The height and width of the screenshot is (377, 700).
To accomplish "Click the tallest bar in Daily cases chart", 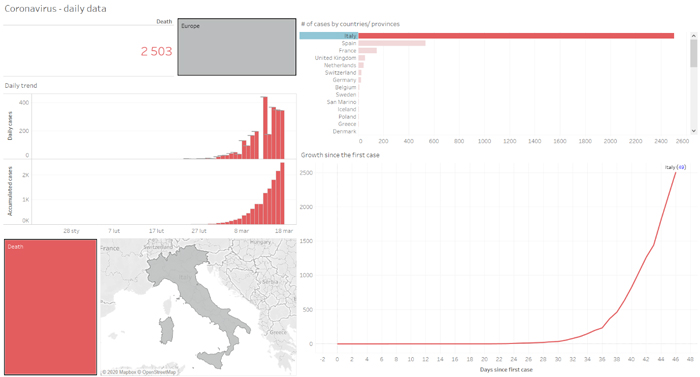I will (x=265, y=128).
